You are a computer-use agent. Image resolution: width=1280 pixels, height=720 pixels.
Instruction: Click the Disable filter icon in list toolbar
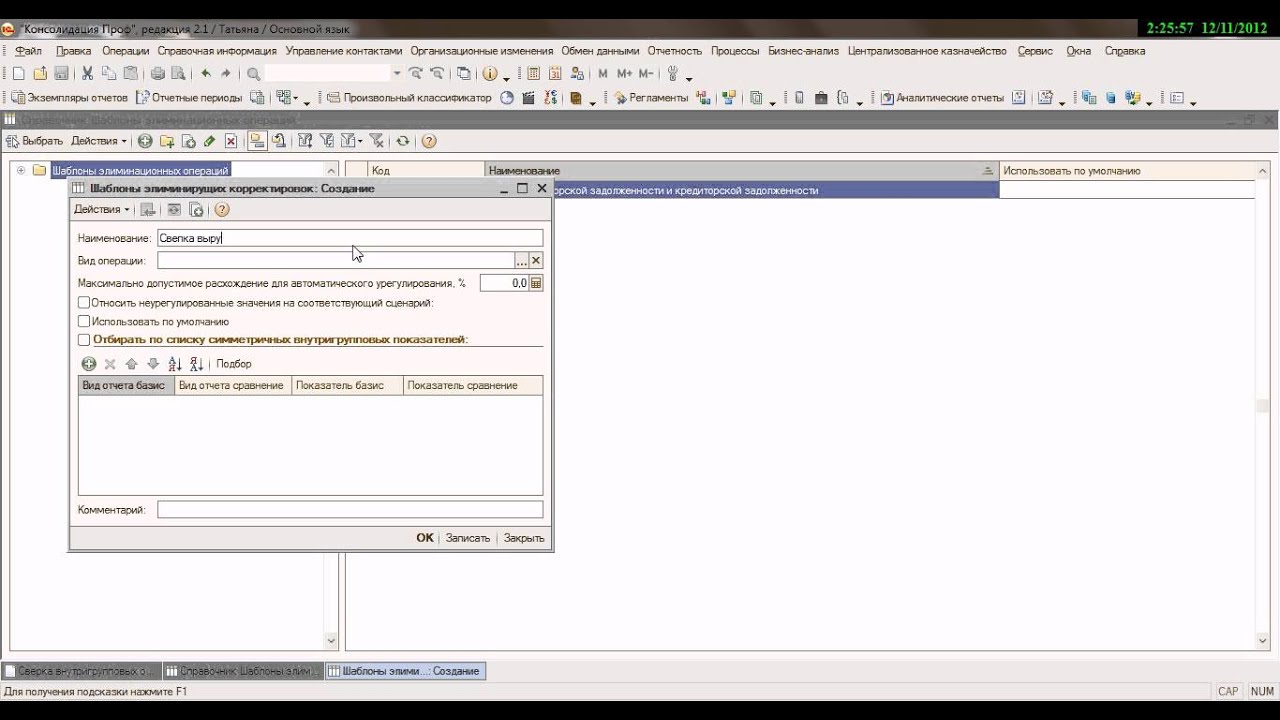point(377,141)
